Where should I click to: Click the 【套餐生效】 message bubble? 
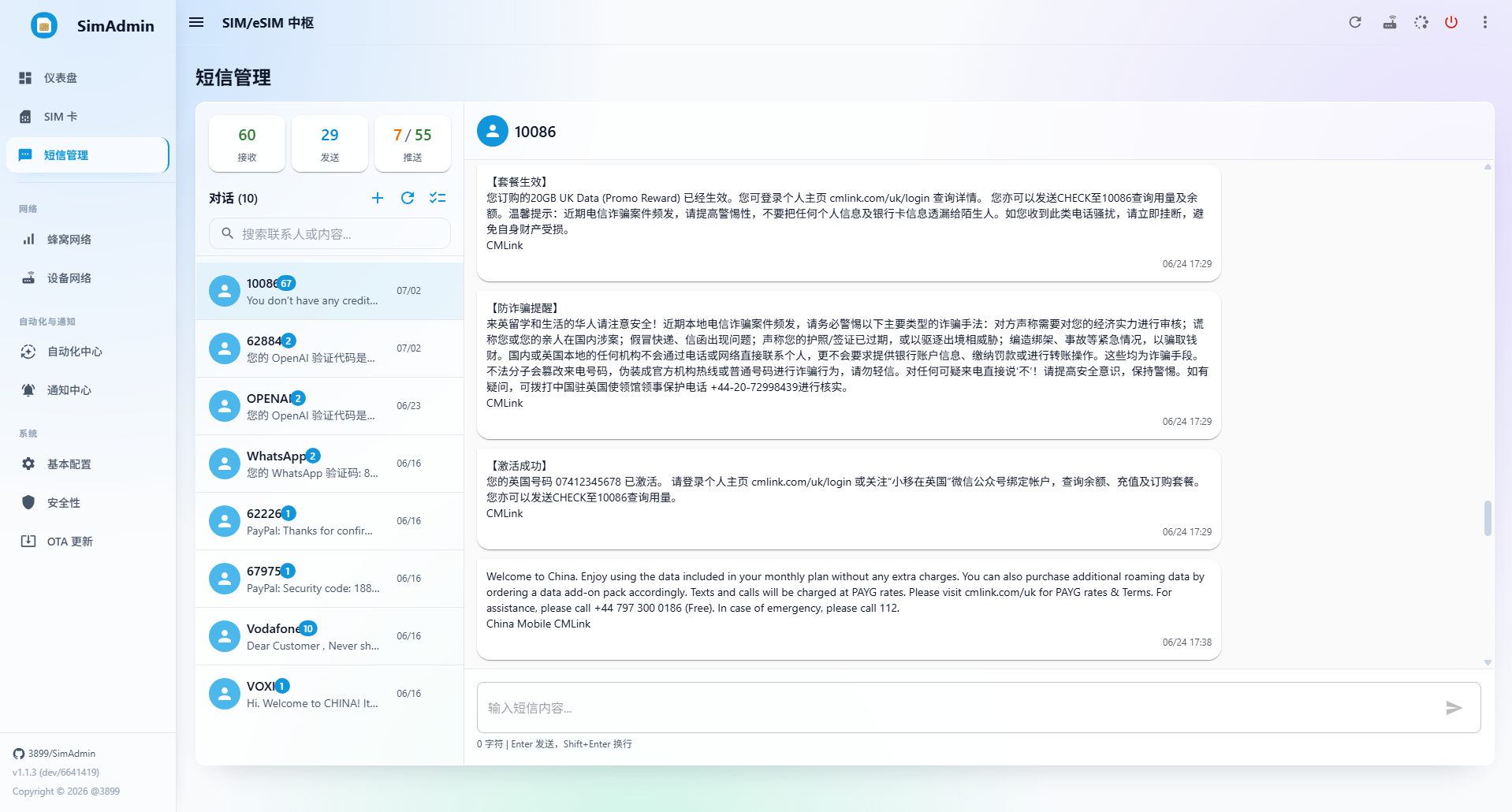849,222
